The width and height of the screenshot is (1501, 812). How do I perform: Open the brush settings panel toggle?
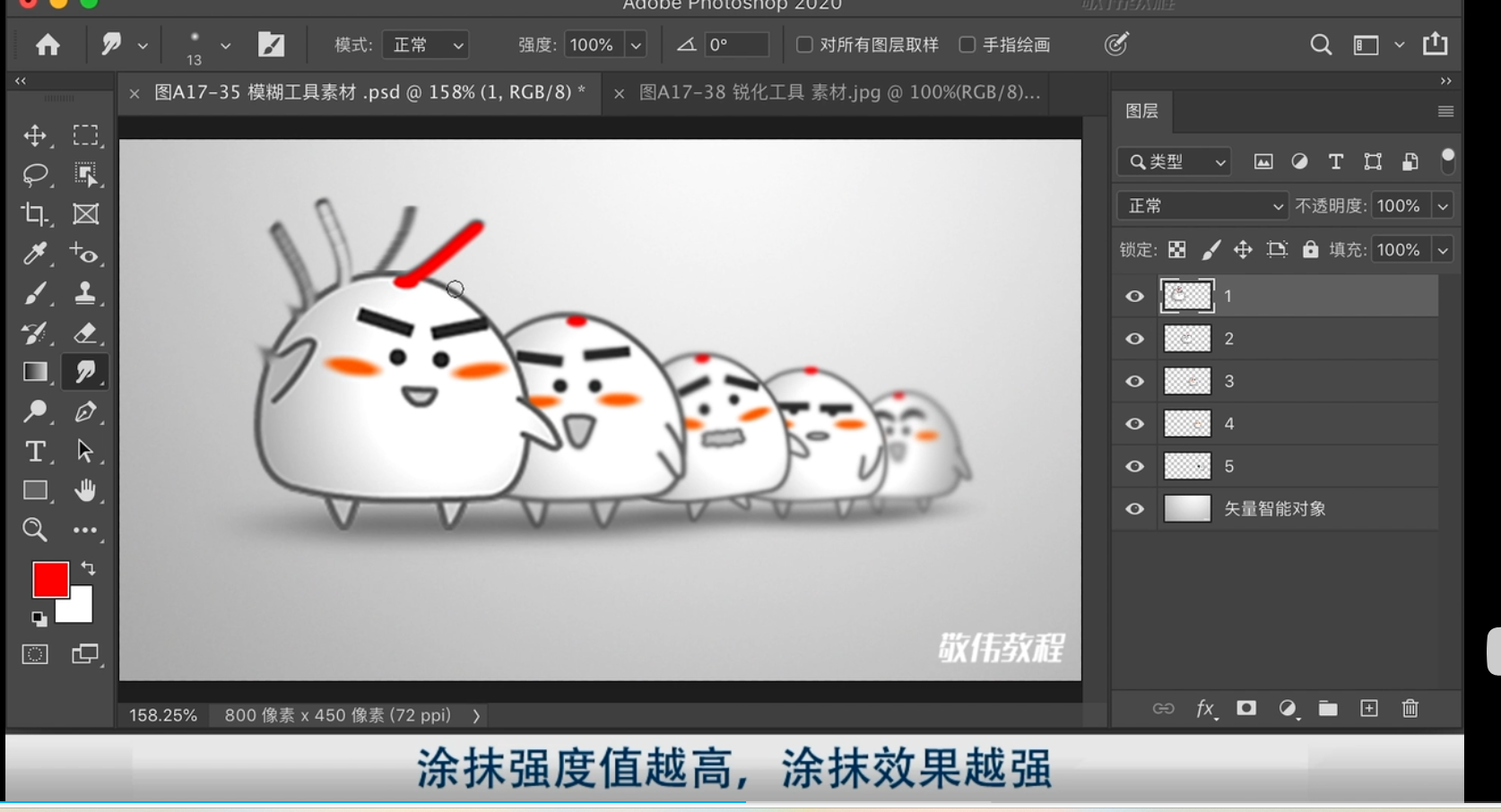click(x=271, y=44)
